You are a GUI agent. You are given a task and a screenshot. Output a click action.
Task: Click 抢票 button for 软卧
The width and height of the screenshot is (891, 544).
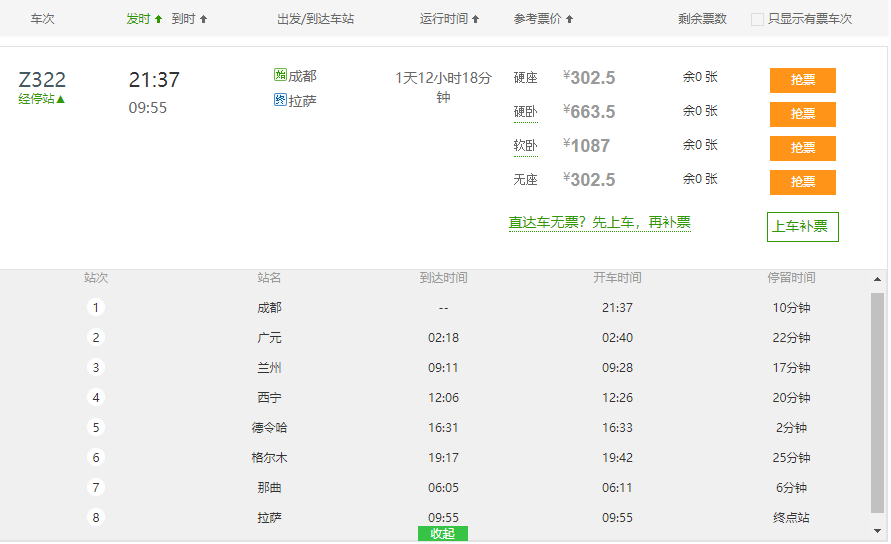point(802,148)
